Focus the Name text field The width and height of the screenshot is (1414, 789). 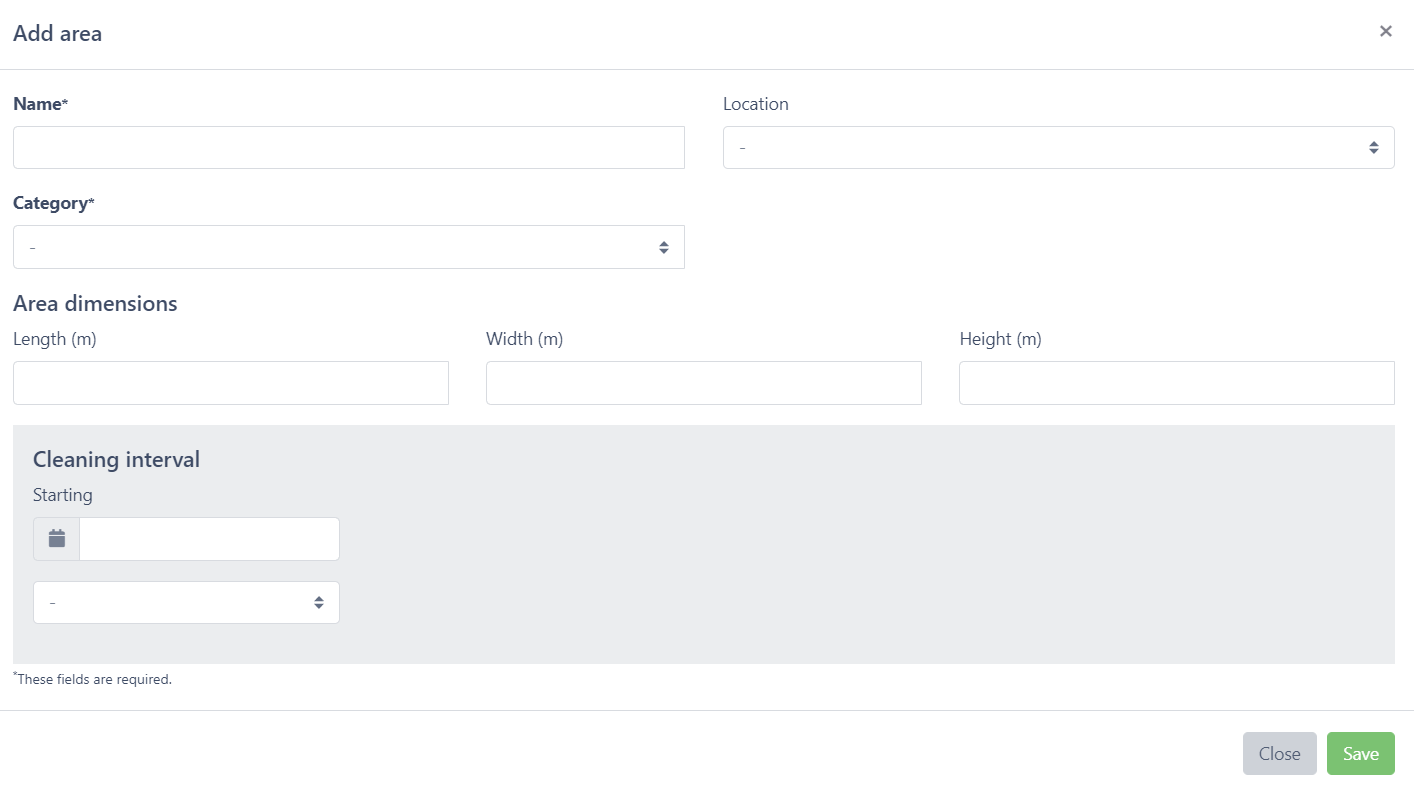348,148
